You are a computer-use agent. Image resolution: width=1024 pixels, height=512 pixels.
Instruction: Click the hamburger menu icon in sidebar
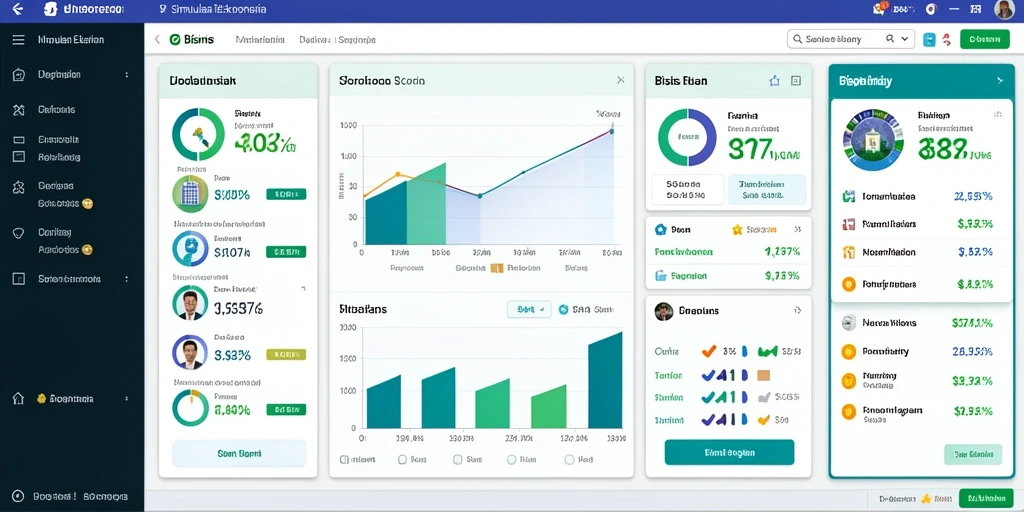coord(18,40)
